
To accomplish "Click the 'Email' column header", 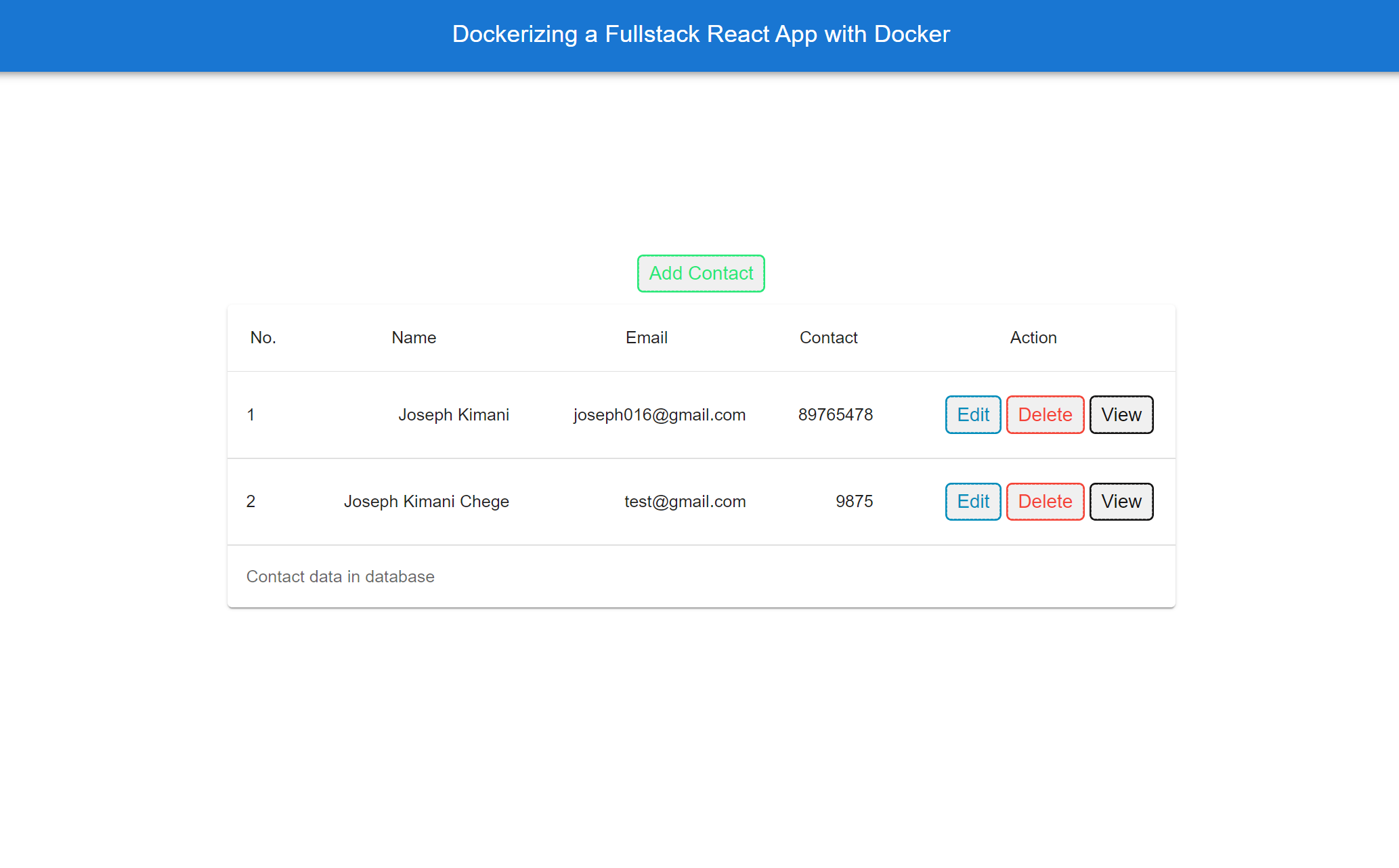I will (x=647, y=338).
